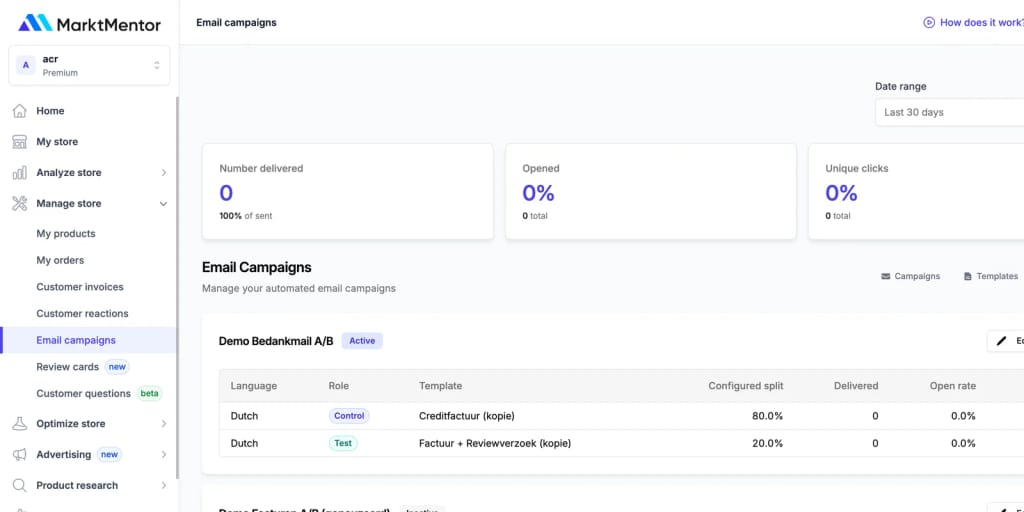Open Customer questions page
The width and height of the screenshot is (1024, 512).
(x=84, y=394)
